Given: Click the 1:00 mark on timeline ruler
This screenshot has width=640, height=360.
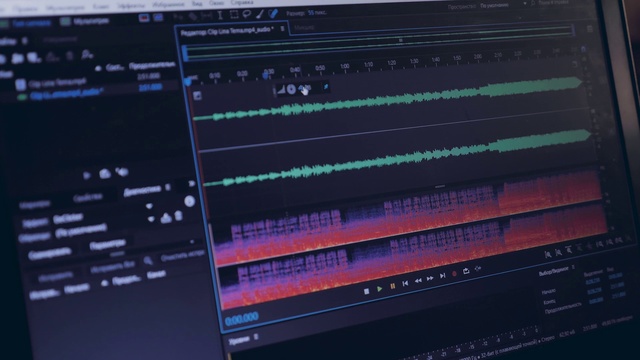Looking at the screenshot, I should click(345, 66).
